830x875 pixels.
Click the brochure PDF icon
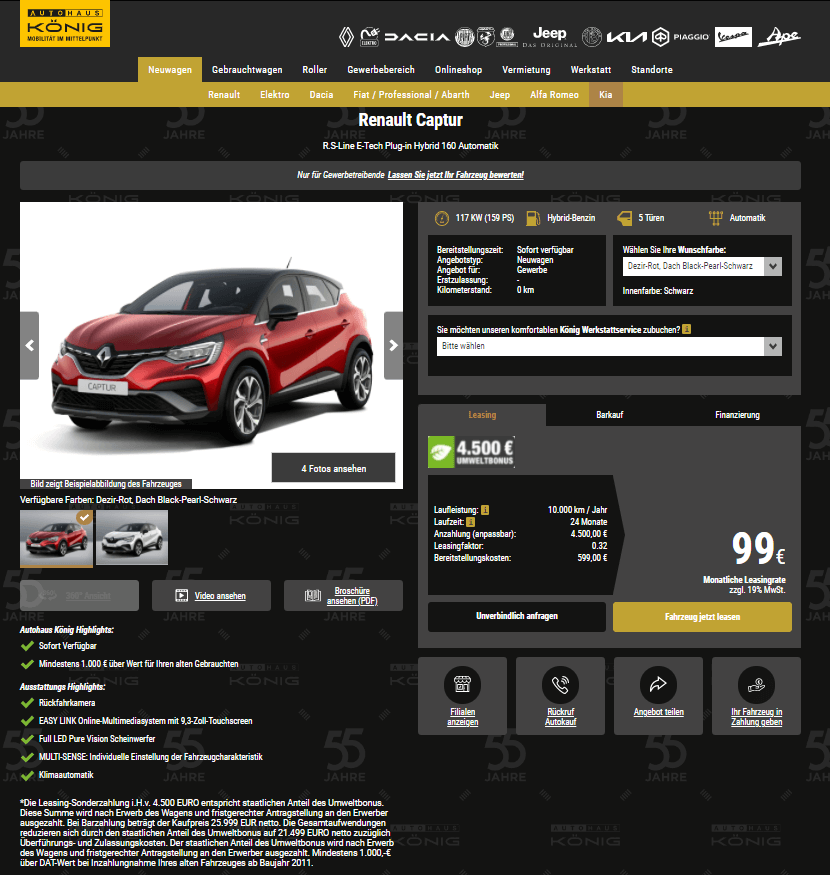pos(313,595)
